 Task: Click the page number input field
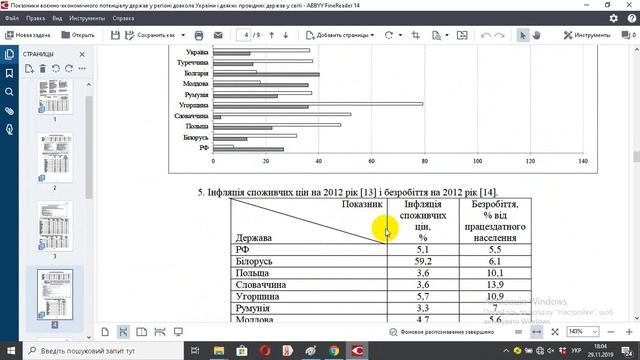(243, 36)
